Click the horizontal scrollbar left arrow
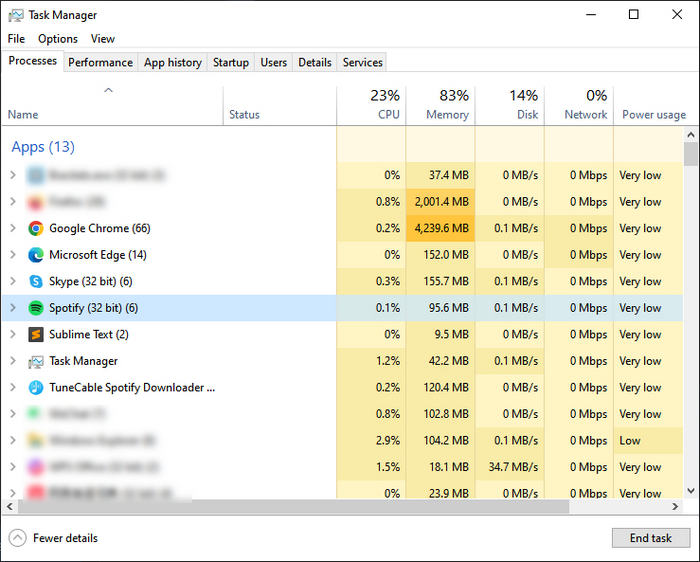700x562 pixels. click(9, 507)
